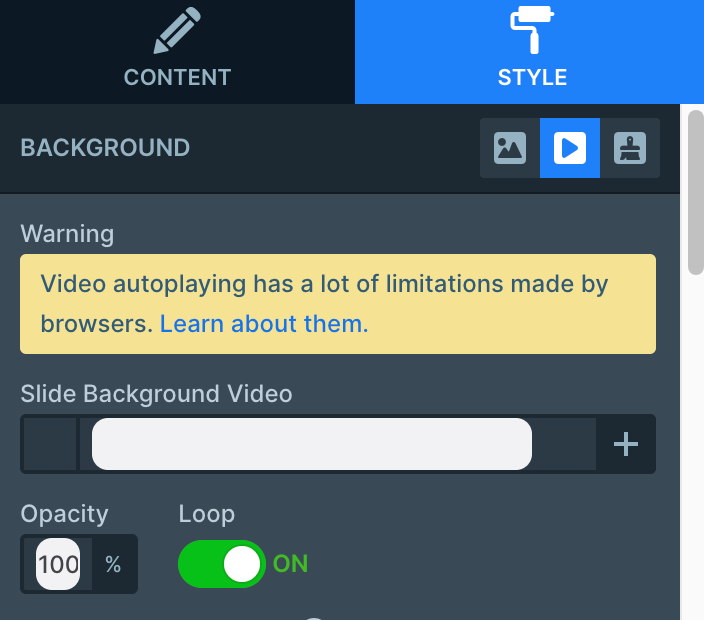Select the video background type icon
This screenshot has height=620, width=704.
(x=570, y=148)
